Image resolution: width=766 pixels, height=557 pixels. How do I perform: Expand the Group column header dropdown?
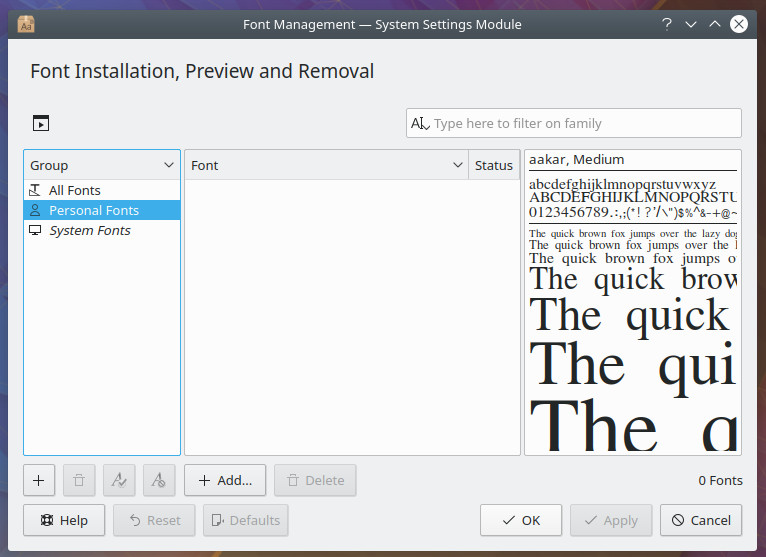pos(168,165)
